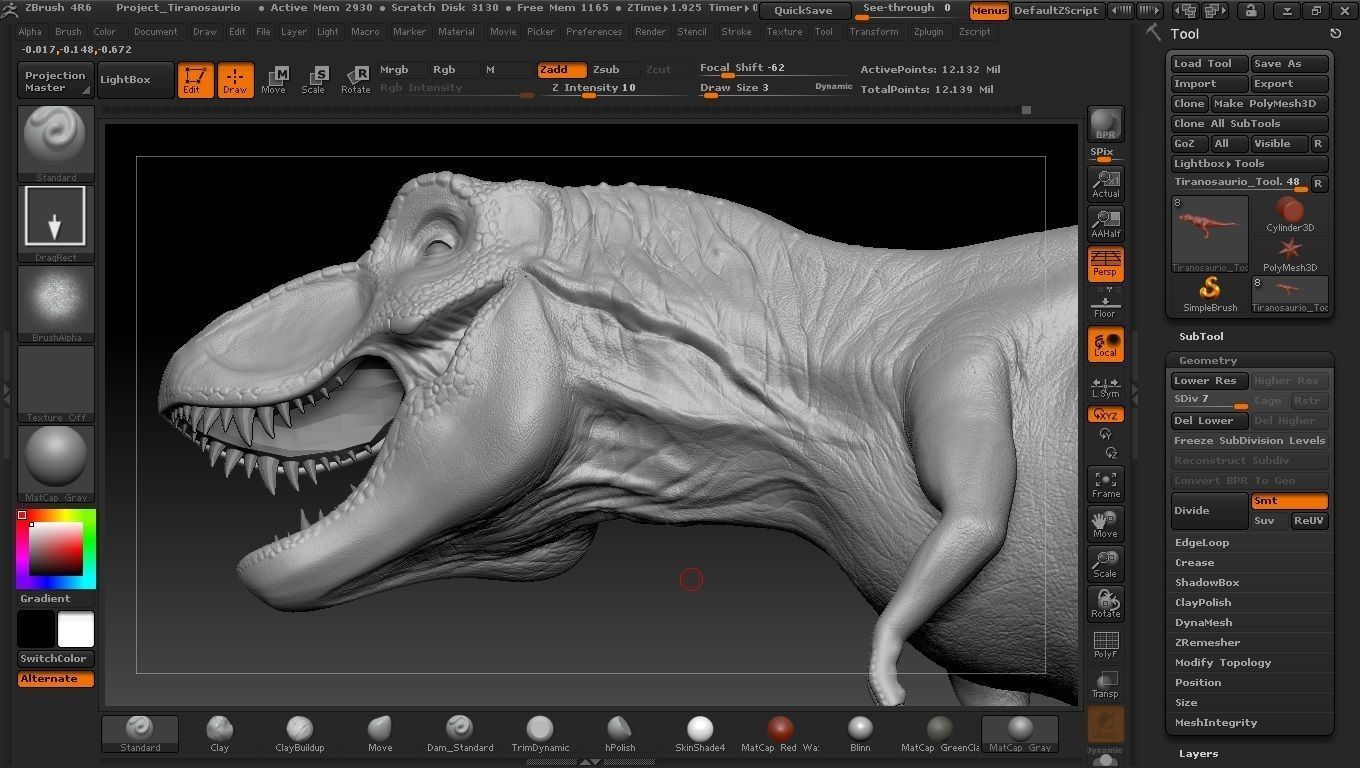Set view to Actual size
The width and height of the screenshot is (1360, 768).
pos(1105,183)
